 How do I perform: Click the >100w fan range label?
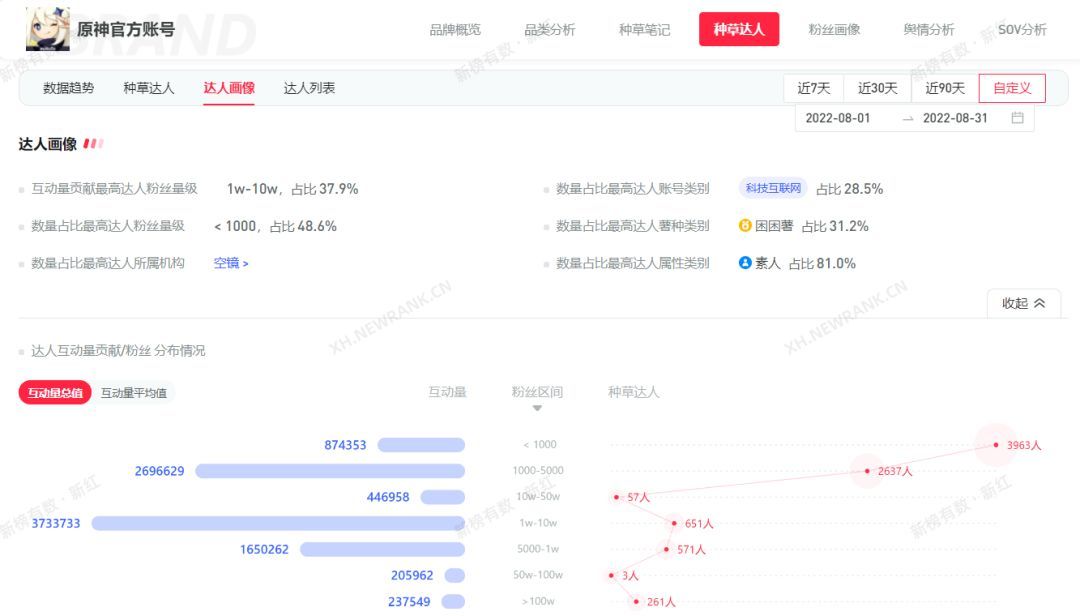[538, 602]
